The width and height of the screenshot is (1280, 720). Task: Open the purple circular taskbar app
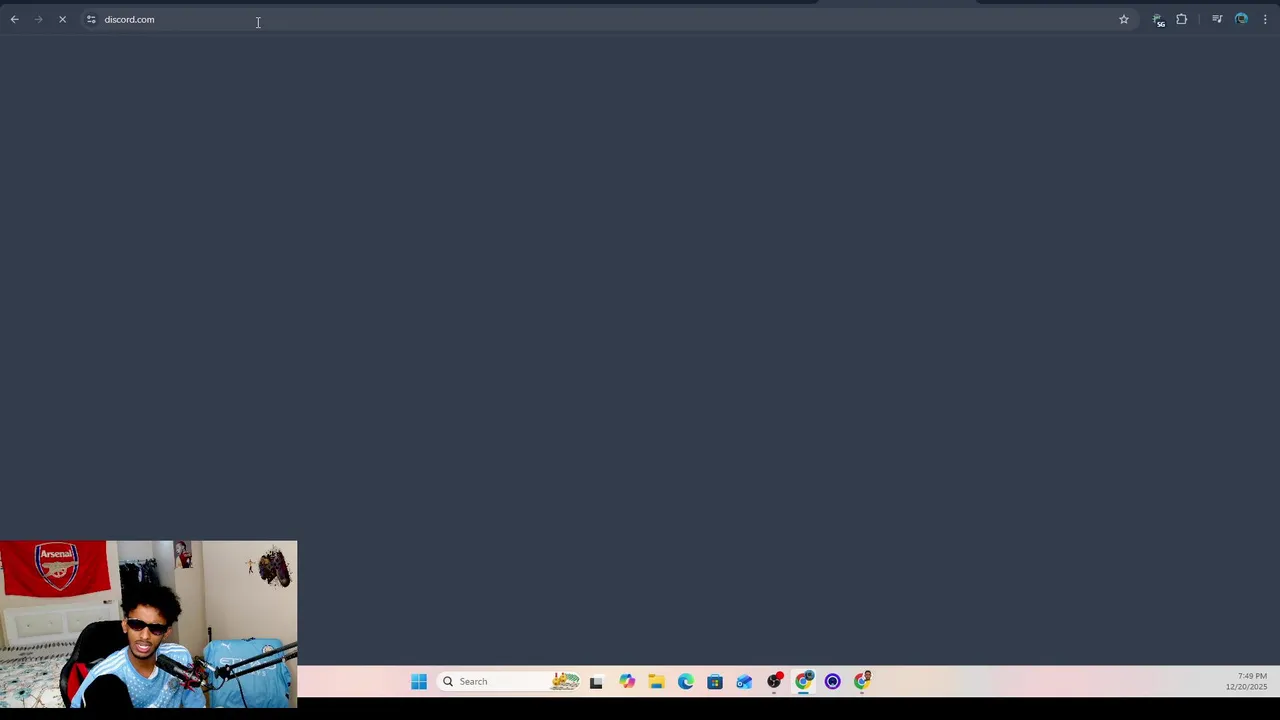tap(833, 682)
